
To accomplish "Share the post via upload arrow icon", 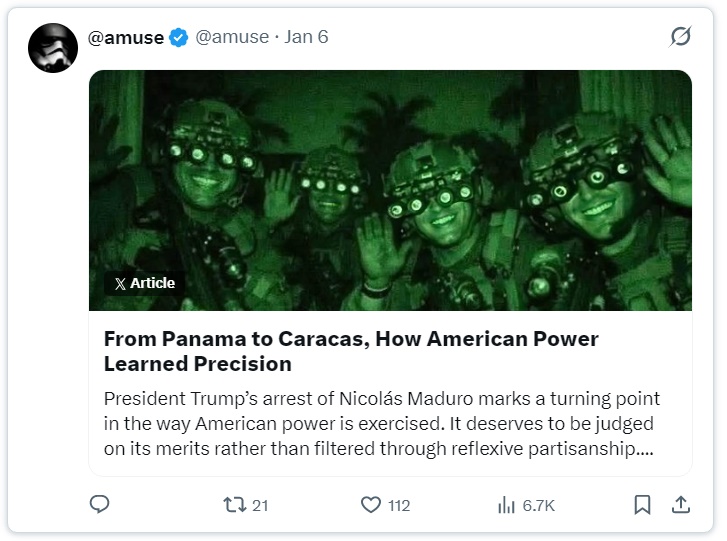I will (680, 504).
